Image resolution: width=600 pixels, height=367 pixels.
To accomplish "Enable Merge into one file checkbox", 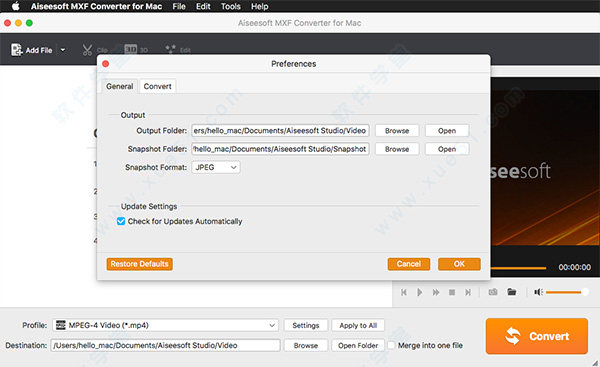I will point(391,345).
